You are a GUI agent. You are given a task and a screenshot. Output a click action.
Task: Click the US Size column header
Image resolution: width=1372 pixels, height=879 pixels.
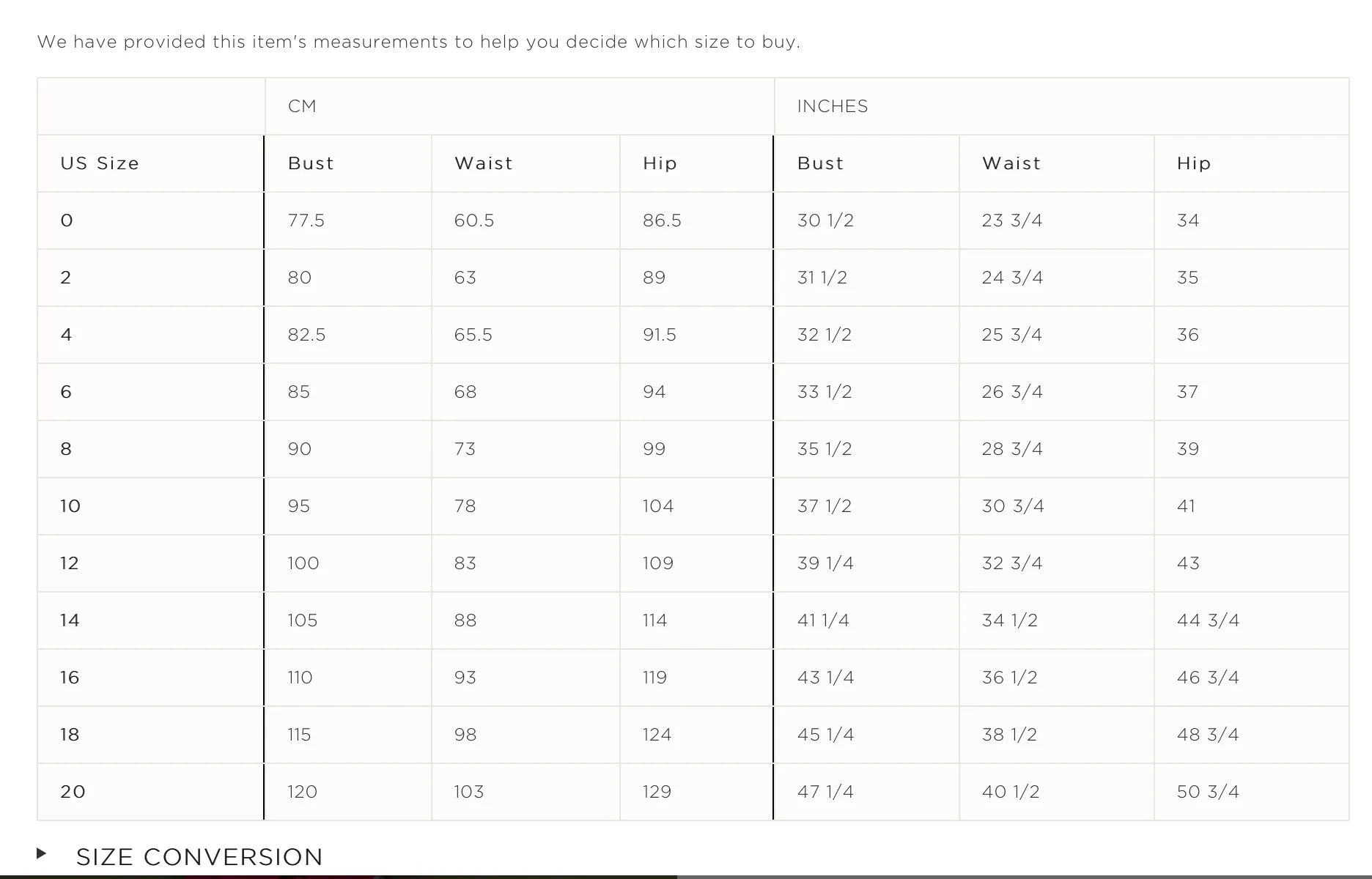click(x=100, y=163)
